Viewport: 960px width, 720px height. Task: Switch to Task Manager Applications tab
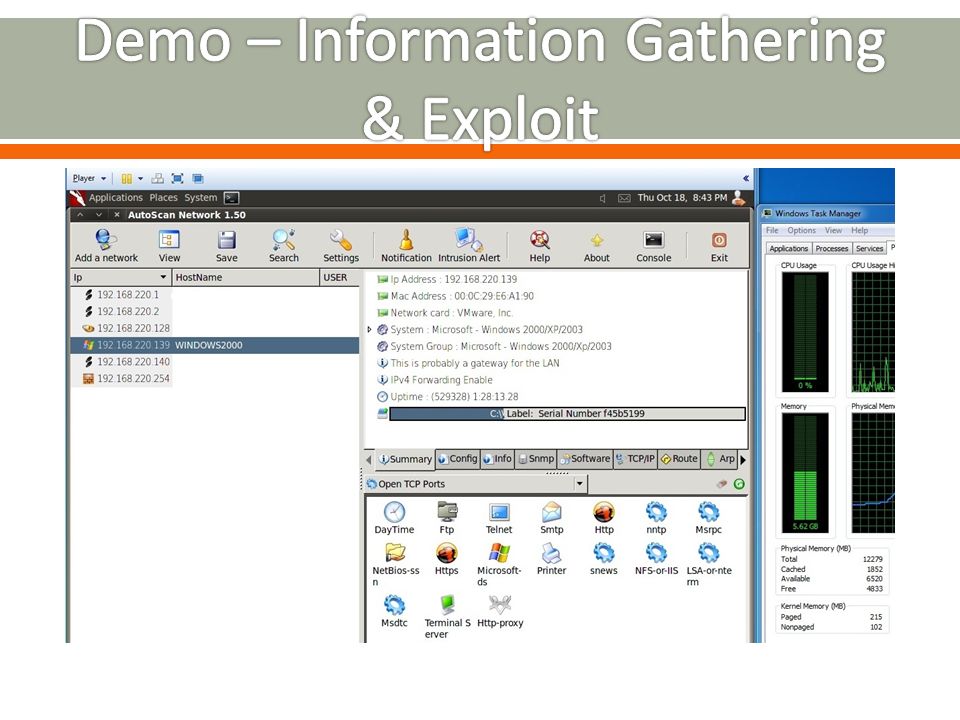click(789, 249)
